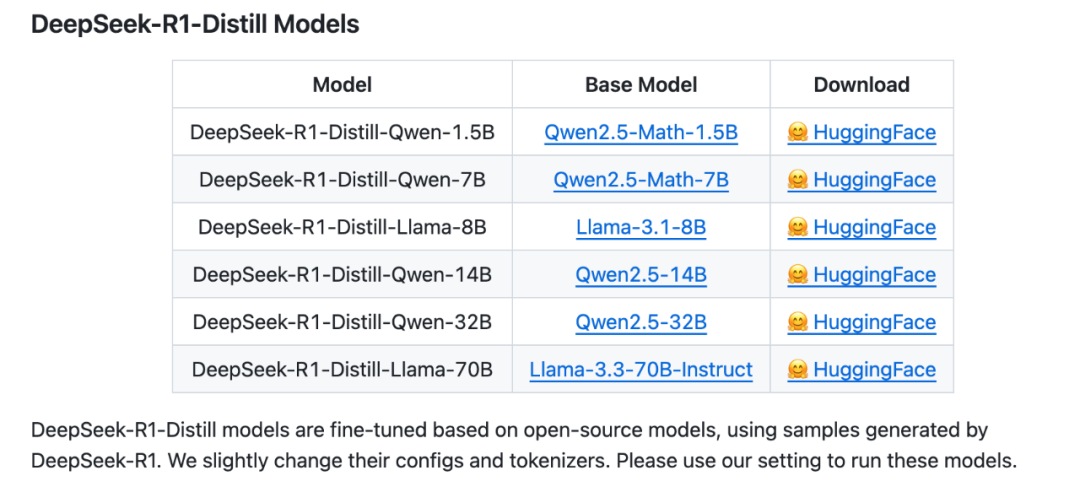
Task: Click the hugging face emoji in Llama-8B row
Action: [797, 227]
